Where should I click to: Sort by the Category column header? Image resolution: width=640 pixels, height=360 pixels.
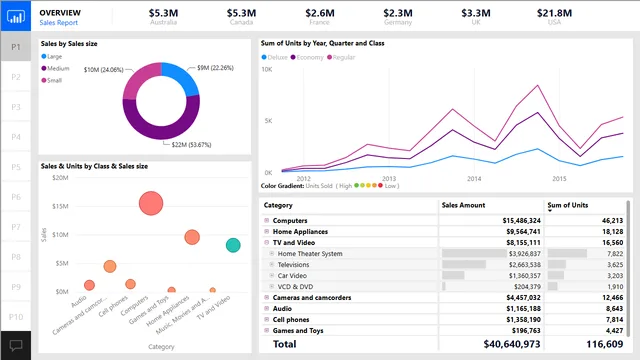(278, 205)
